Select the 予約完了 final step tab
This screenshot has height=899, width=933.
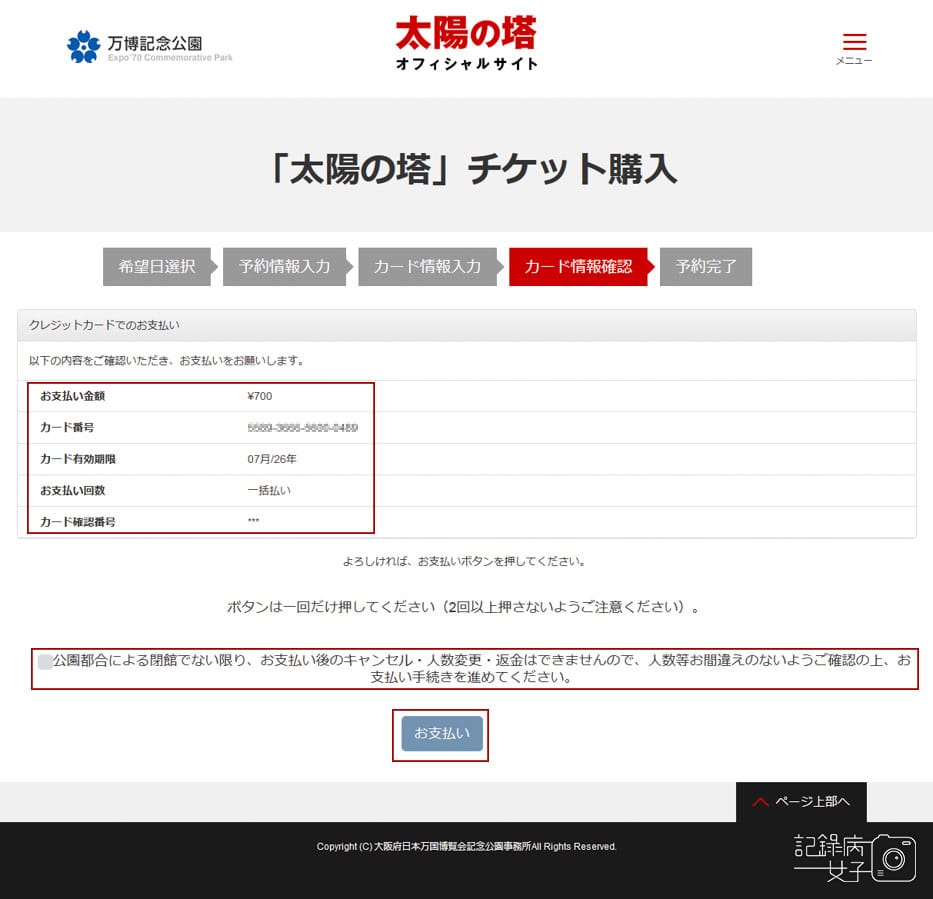point(705,267)
